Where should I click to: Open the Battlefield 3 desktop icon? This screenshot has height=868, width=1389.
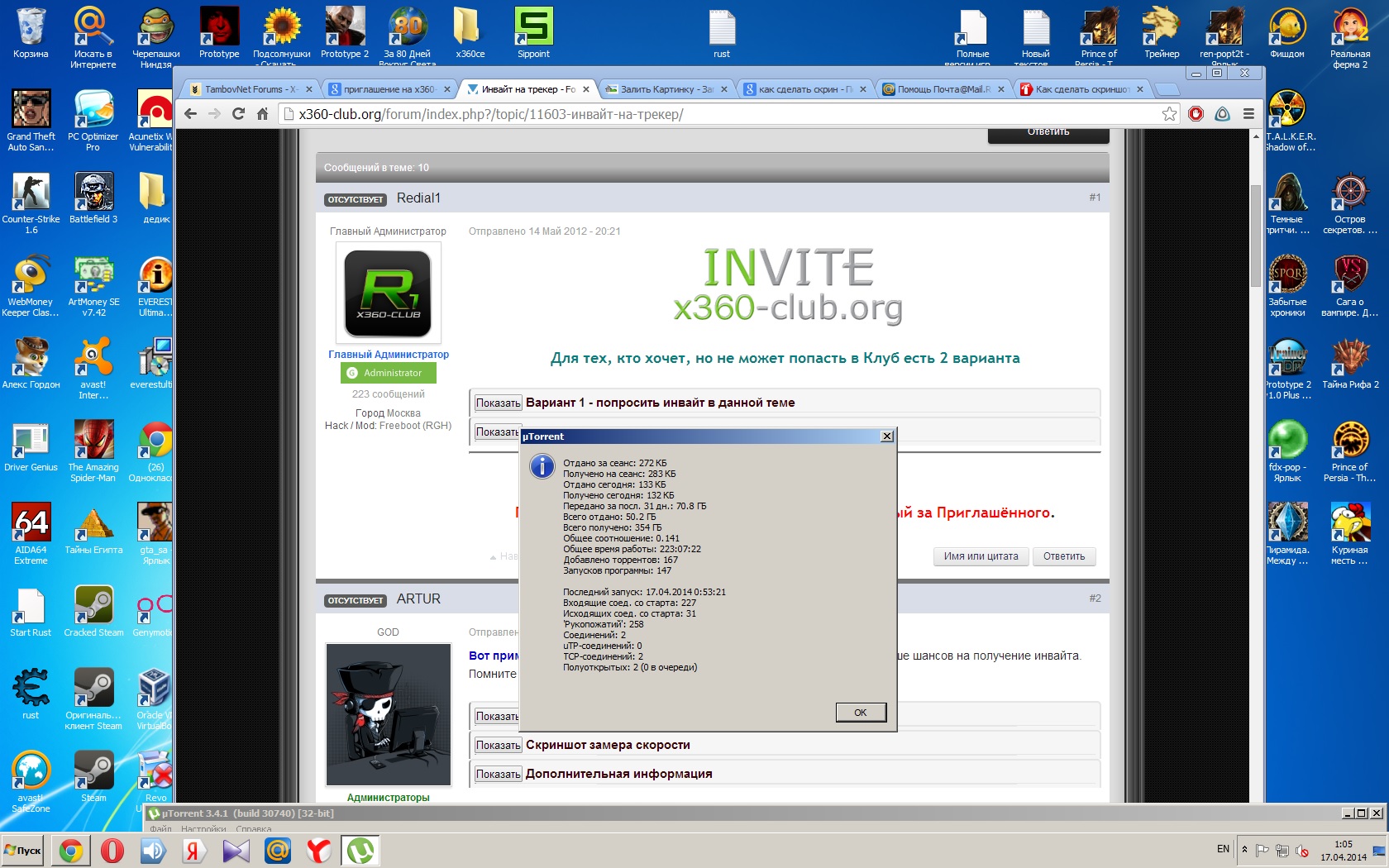tap(93, 198)
